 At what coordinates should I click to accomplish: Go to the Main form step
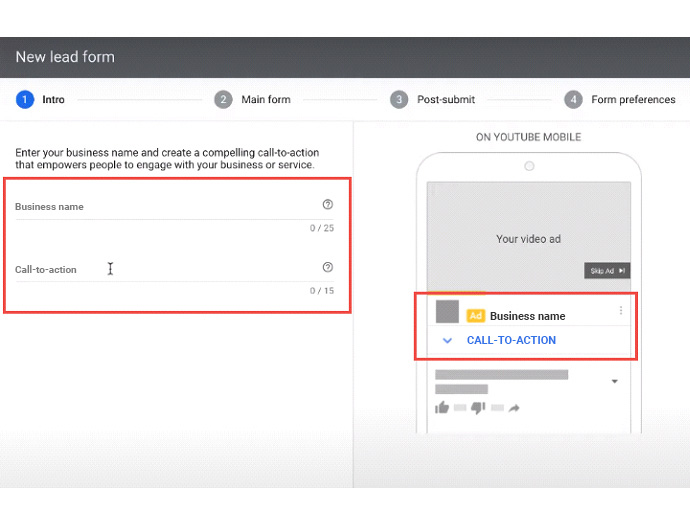pyautogui.click(x=253, y=99)
